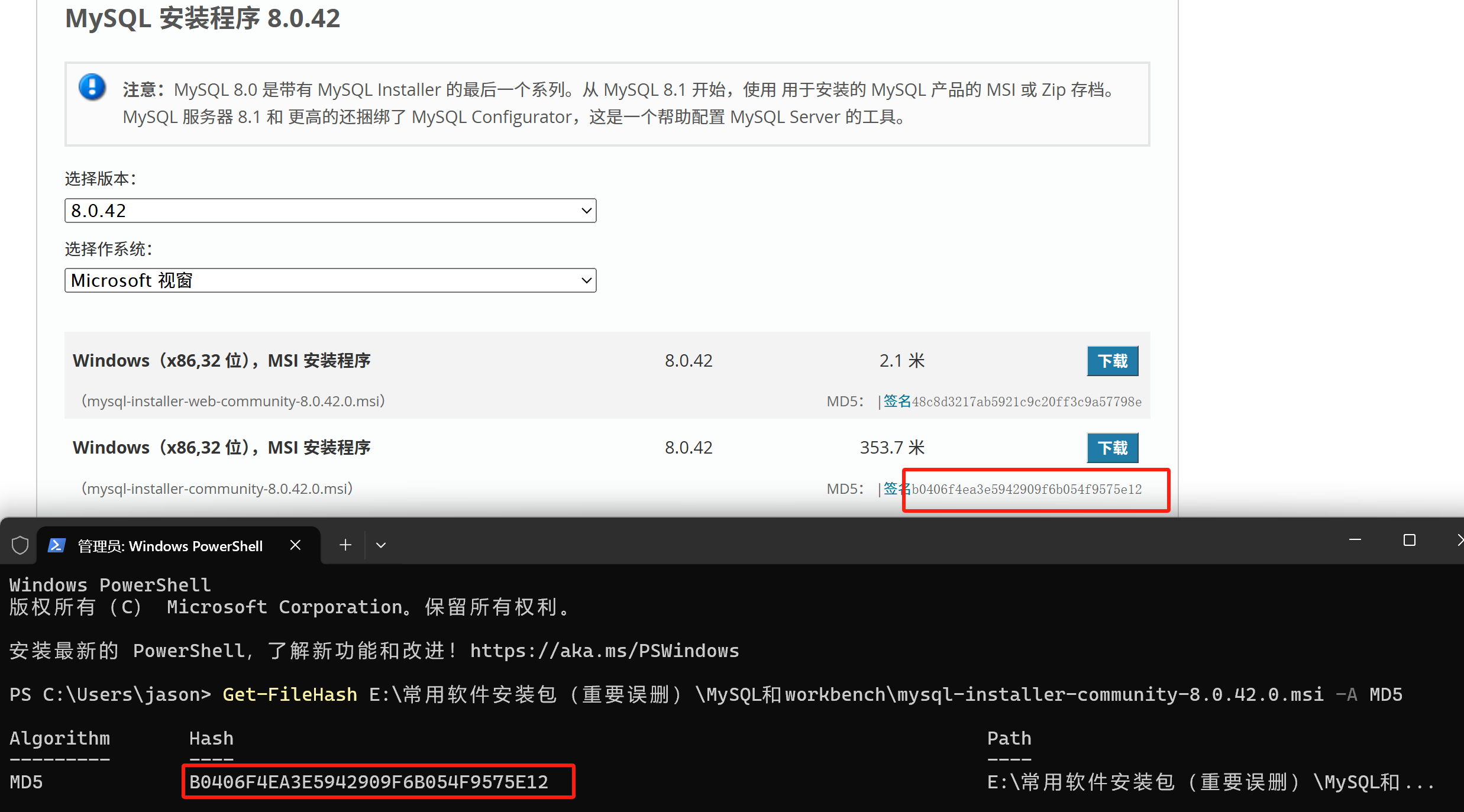Click the mysql-installer-web-community file name
This screenshot has width=1464, height=812.
pyautogui.click(x=233, y=402)
